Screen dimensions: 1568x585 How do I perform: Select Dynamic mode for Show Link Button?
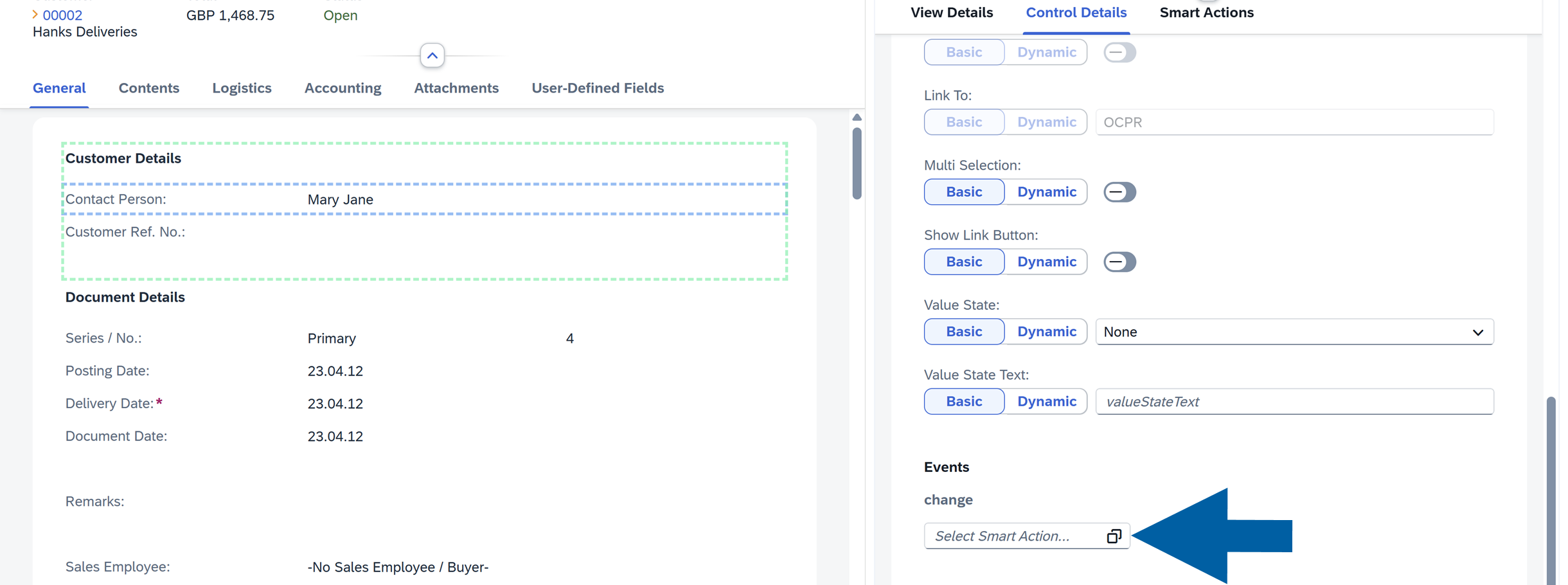(x=1046, y=262)
